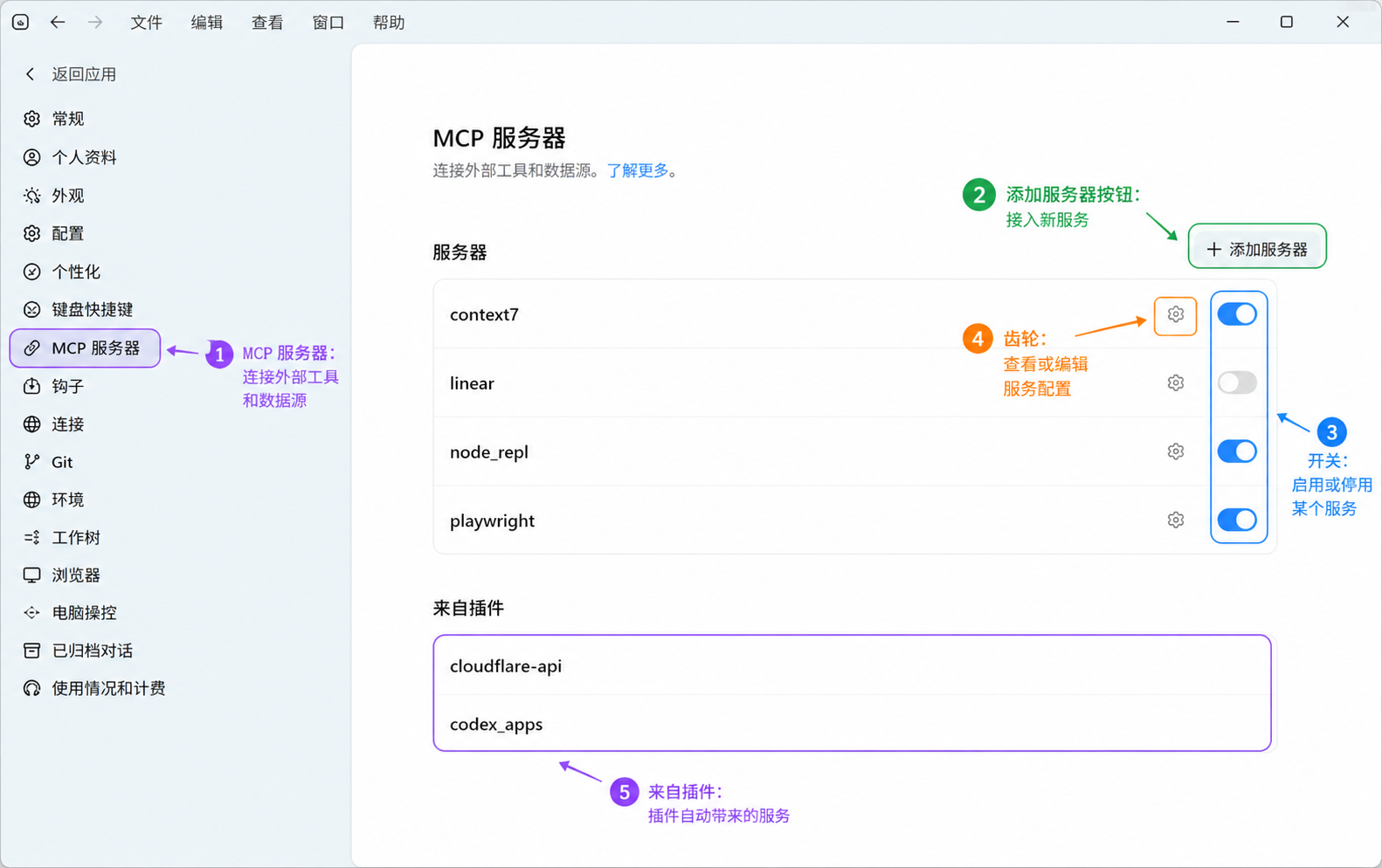This screenshot has width=1382, height=868.
Task: Close the window
Action: point(1343,22)
